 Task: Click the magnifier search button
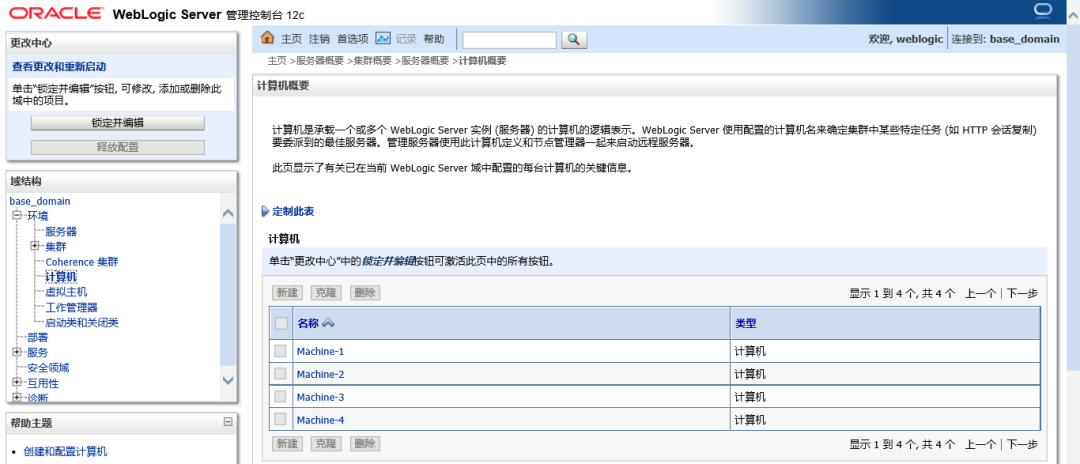(x=574, y=39)
